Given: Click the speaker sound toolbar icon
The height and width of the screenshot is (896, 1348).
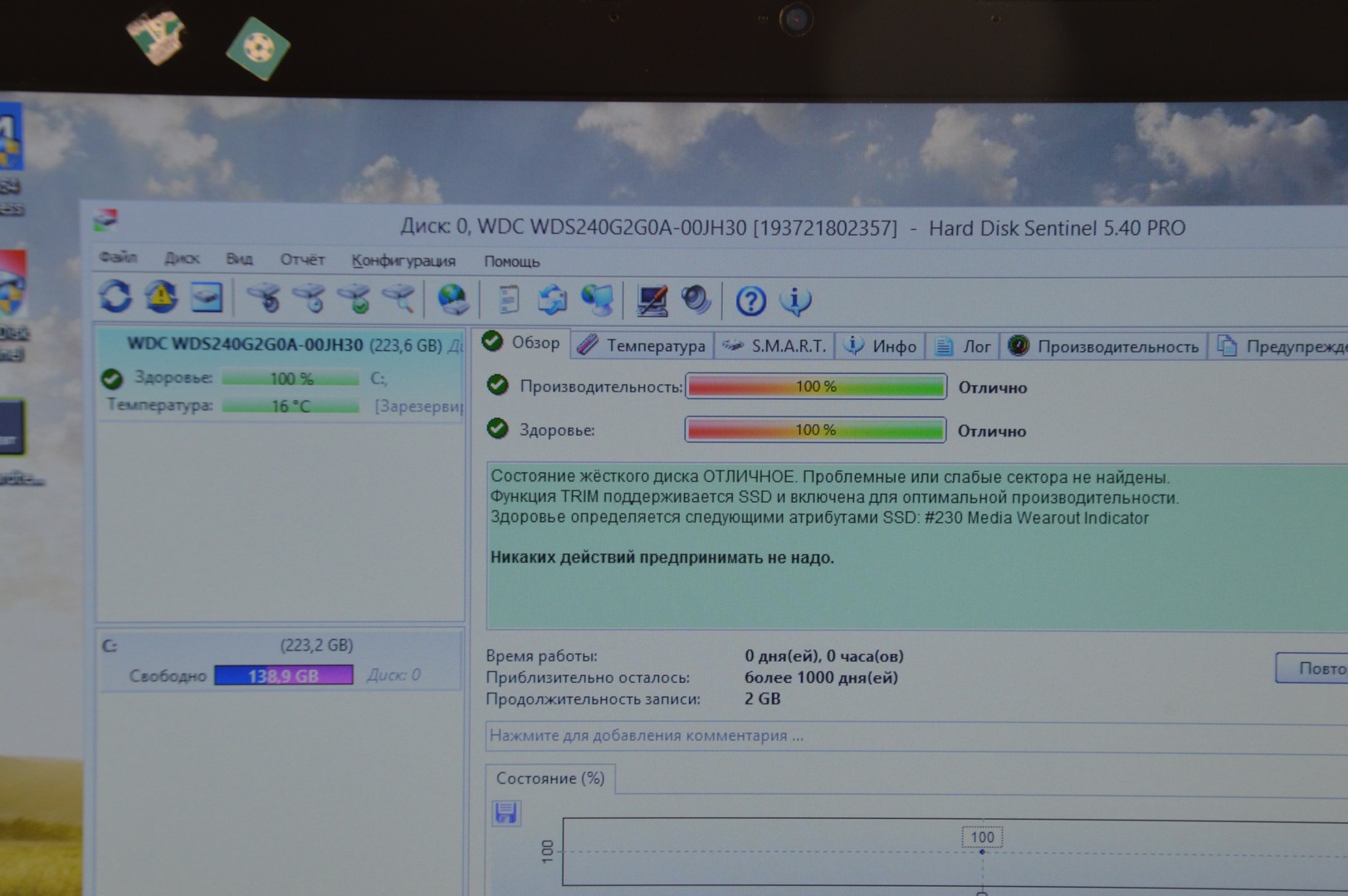Looking at the screenshot, I should (x=696, y=300).
